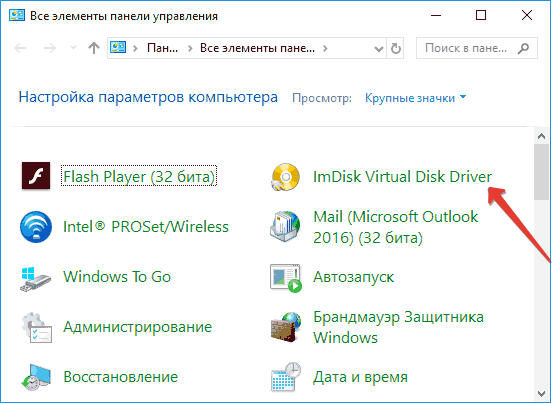Expand the address bar history dropdown

click(x=379, y=49)
